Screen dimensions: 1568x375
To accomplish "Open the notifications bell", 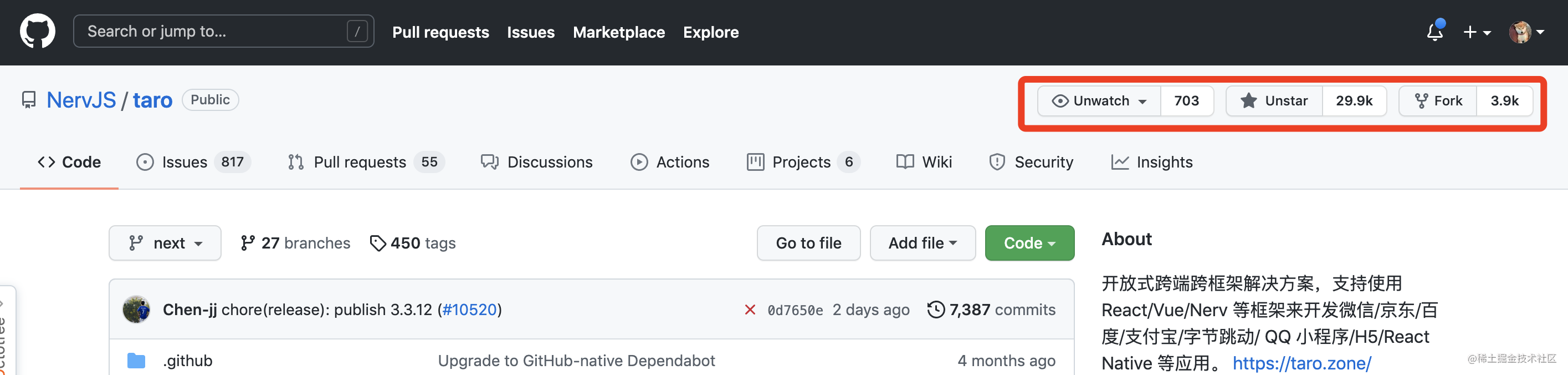I will point(1436,31).
